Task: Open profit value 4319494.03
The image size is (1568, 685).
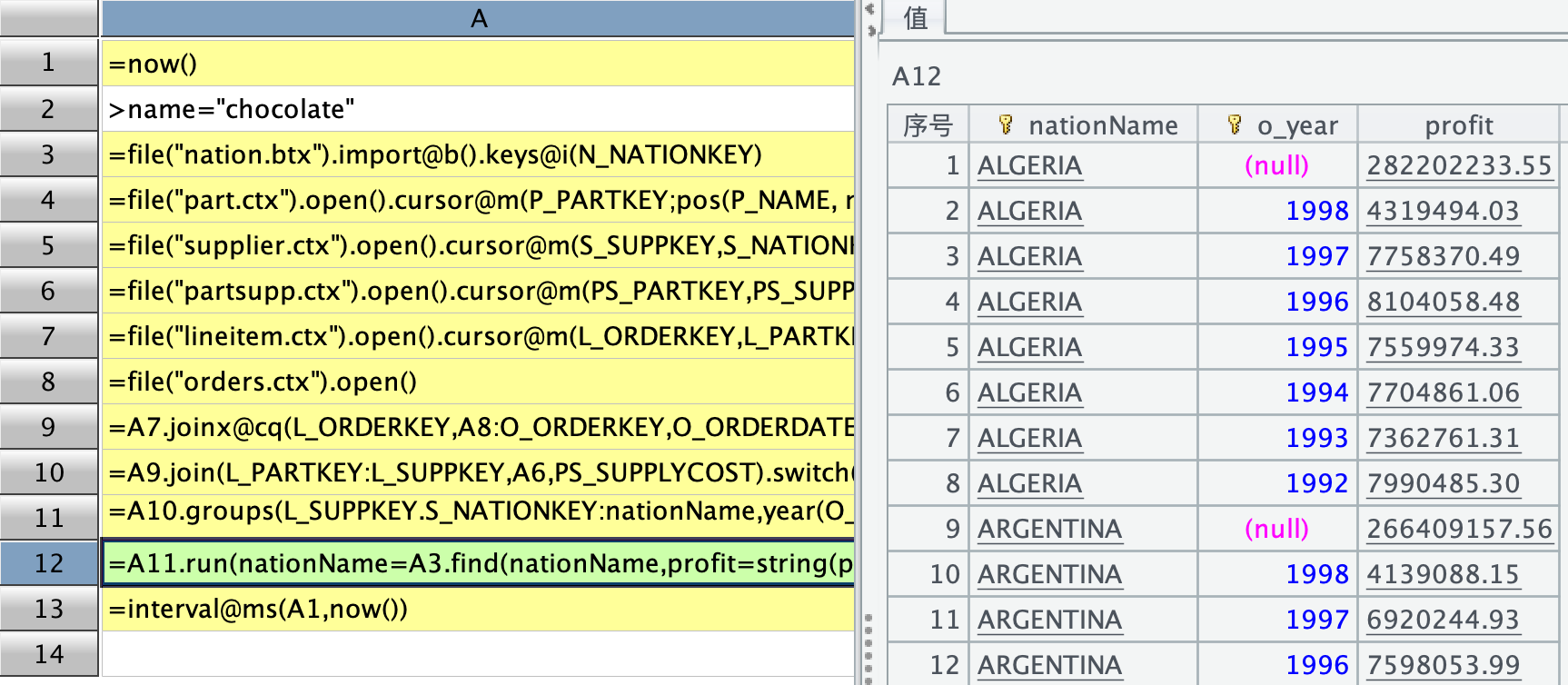Action: pos(1444,211)
